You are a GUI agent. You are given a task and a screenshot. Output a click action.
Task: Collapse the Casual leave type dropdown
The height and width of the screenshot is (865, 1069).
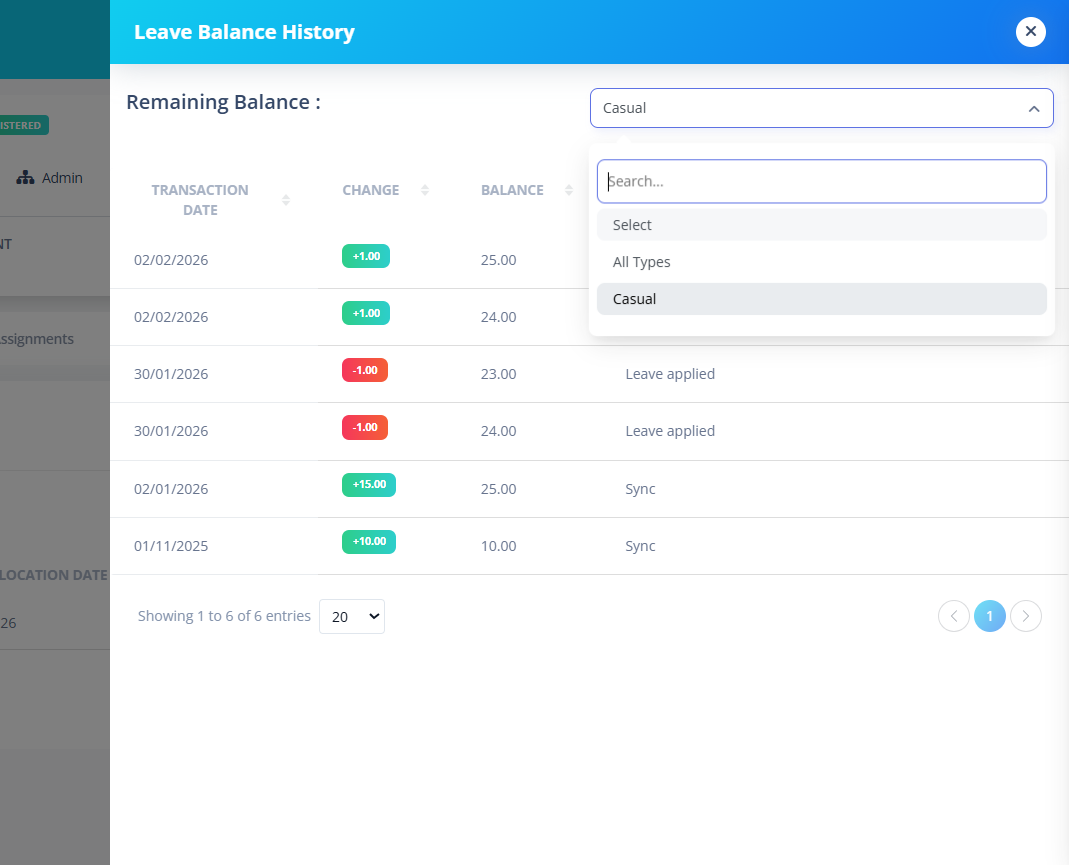[821, 108]
